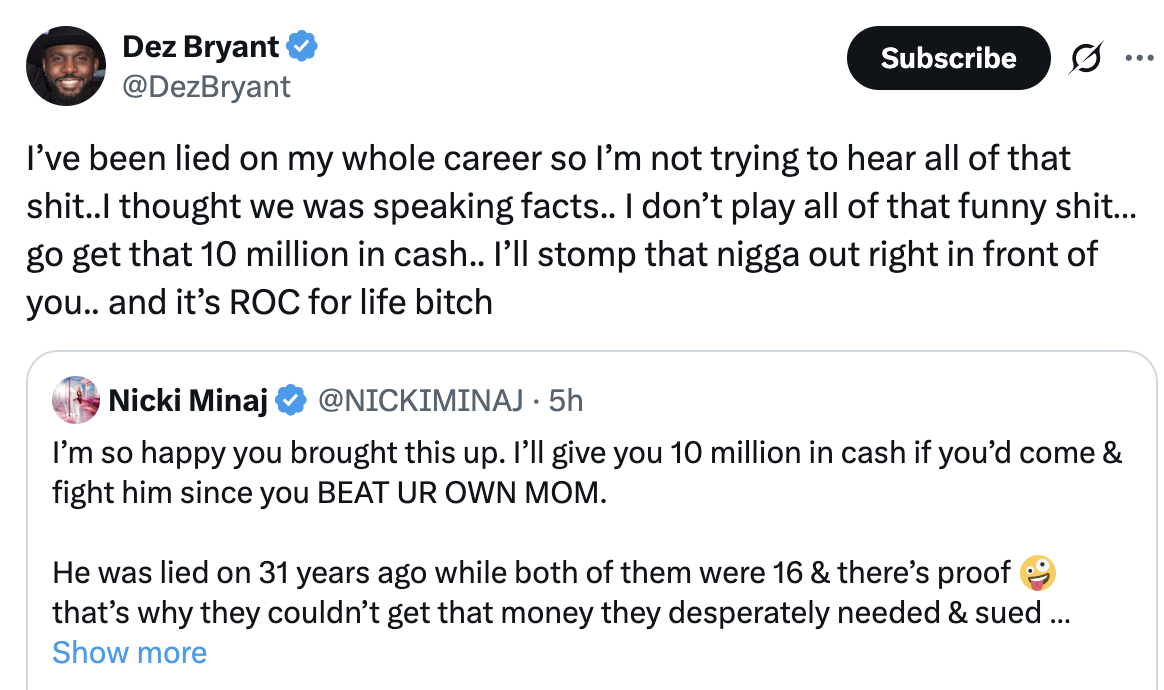The width and height of the screenshot is (1164, 690).
Task: Open the three-dot more options menu
Action: tap(1140, 58)
